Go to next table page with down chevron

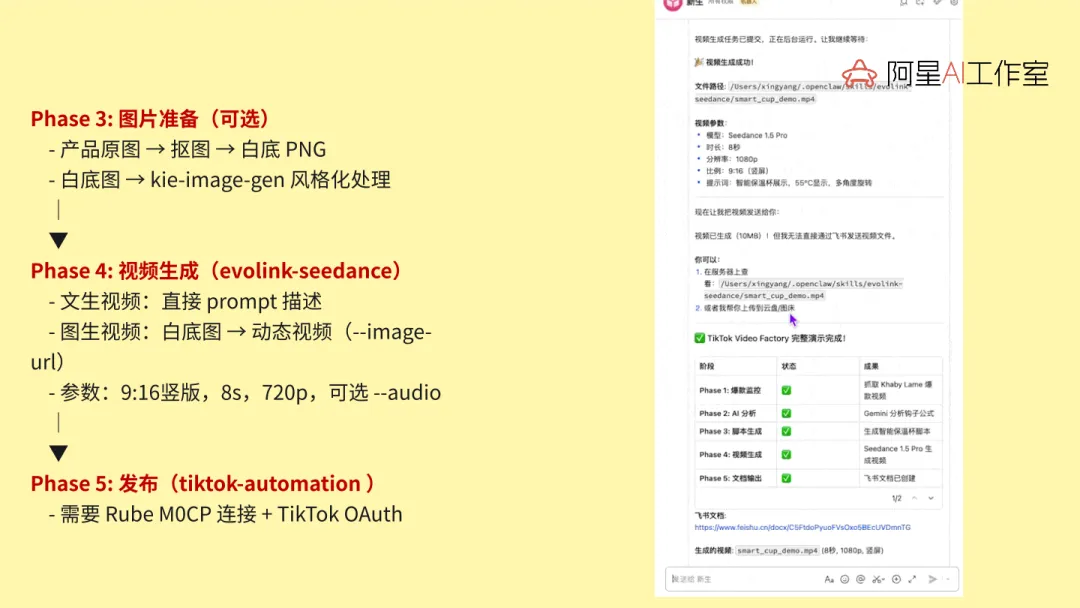tap(931, 498)
